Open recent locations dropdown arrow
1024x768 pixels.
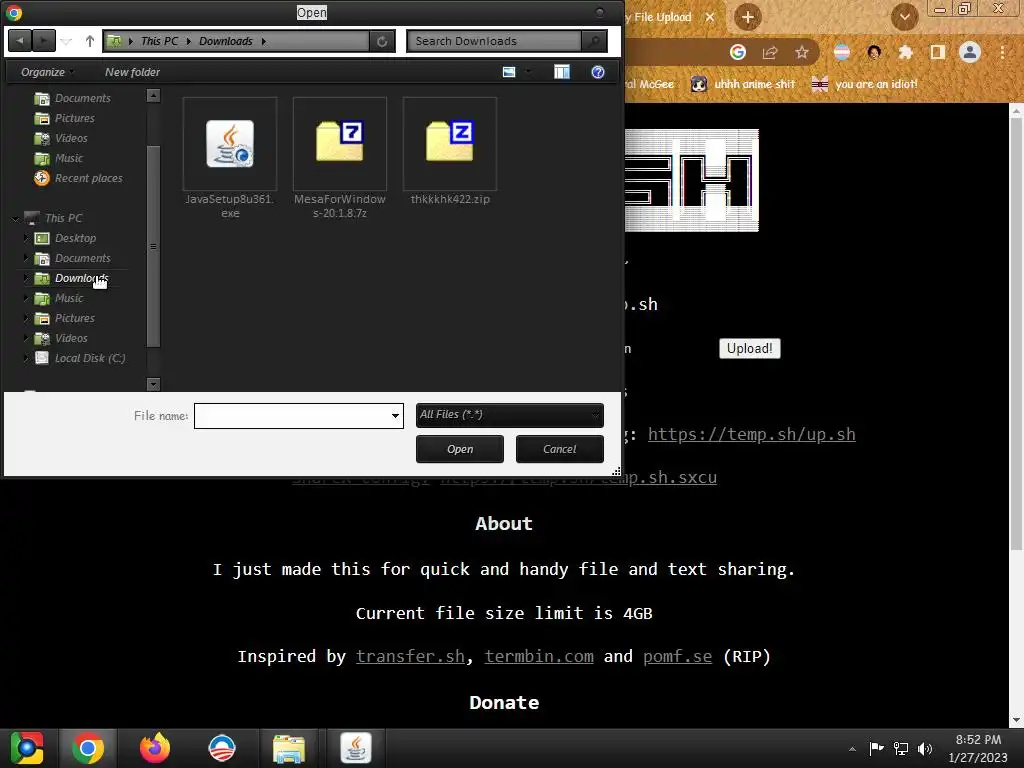(67, 41)
